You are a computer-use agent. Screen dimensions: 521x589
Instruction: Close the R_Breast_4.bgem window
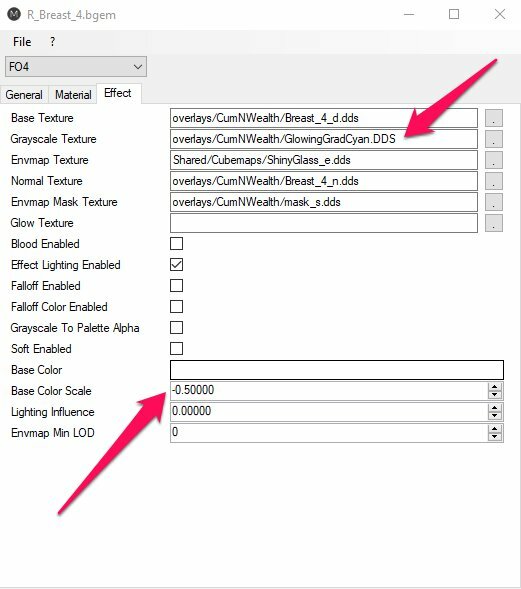(500, 15)
